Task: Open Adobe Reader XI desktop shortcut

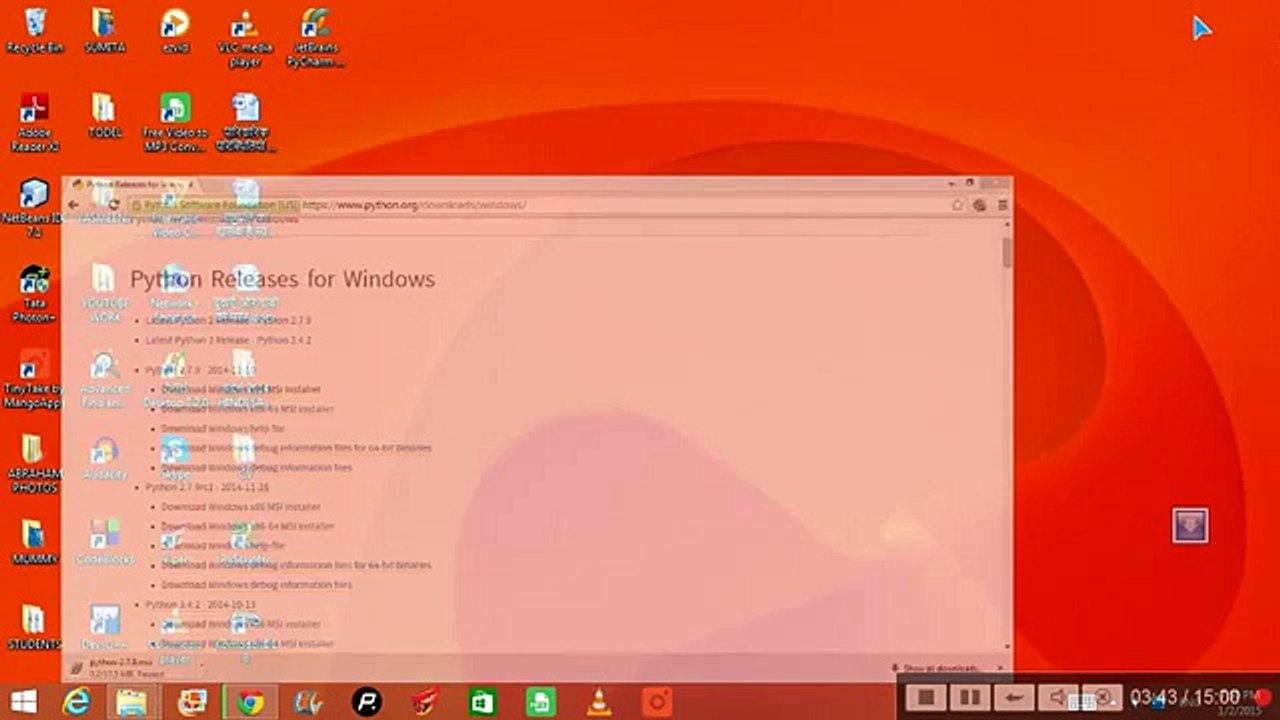Action: click(x=35, y=122)
